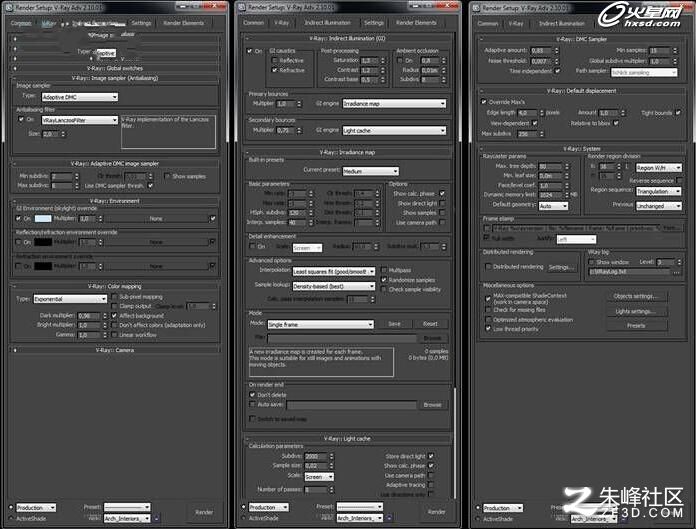
Task: Open Default geometry Auto dropdown
Action: click(553, 206)
